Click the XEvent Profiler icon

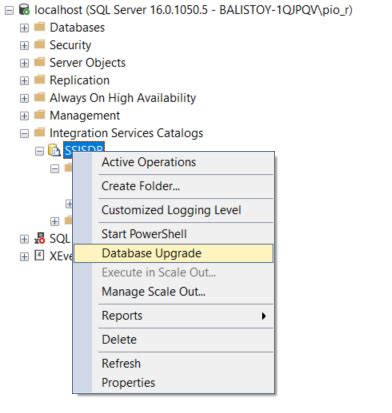click(39, 256)
